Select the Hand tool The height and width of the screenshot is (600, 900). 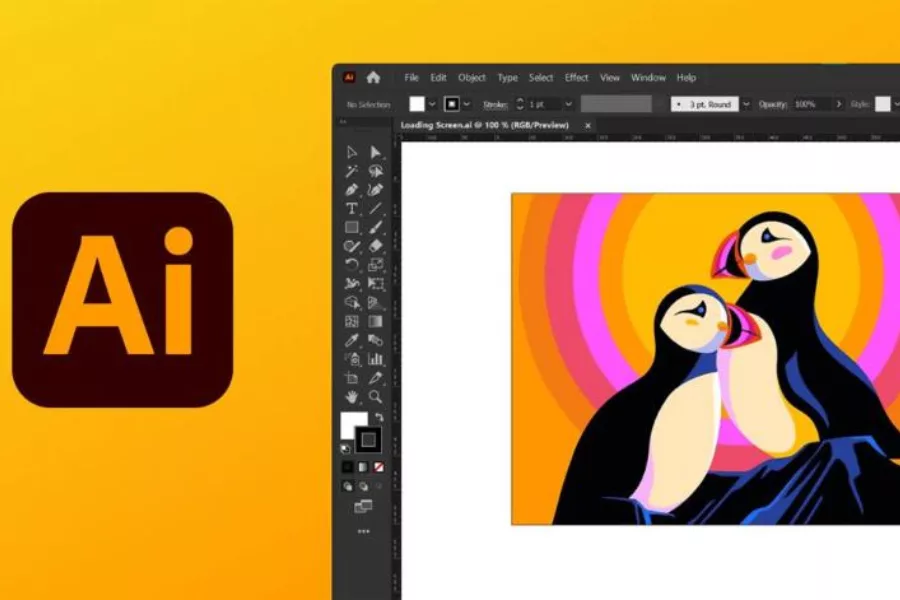[352, 397]
